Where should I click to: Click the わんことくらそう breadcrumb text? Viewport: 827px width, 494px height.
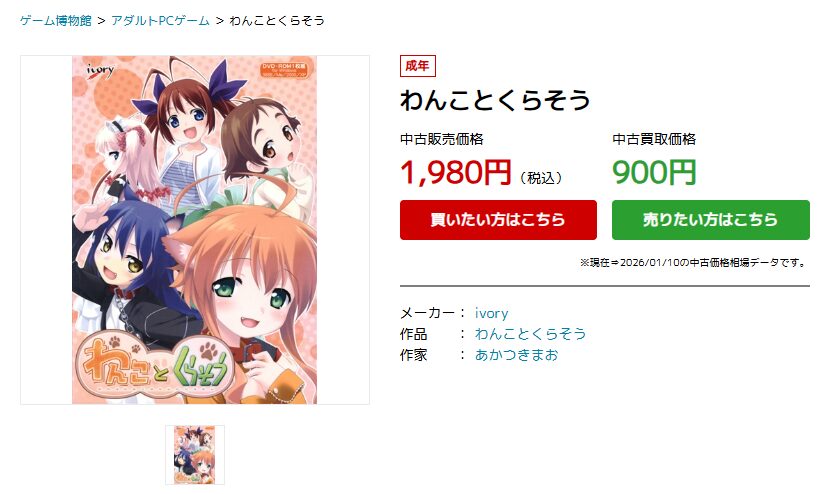[x=277, y=21]
